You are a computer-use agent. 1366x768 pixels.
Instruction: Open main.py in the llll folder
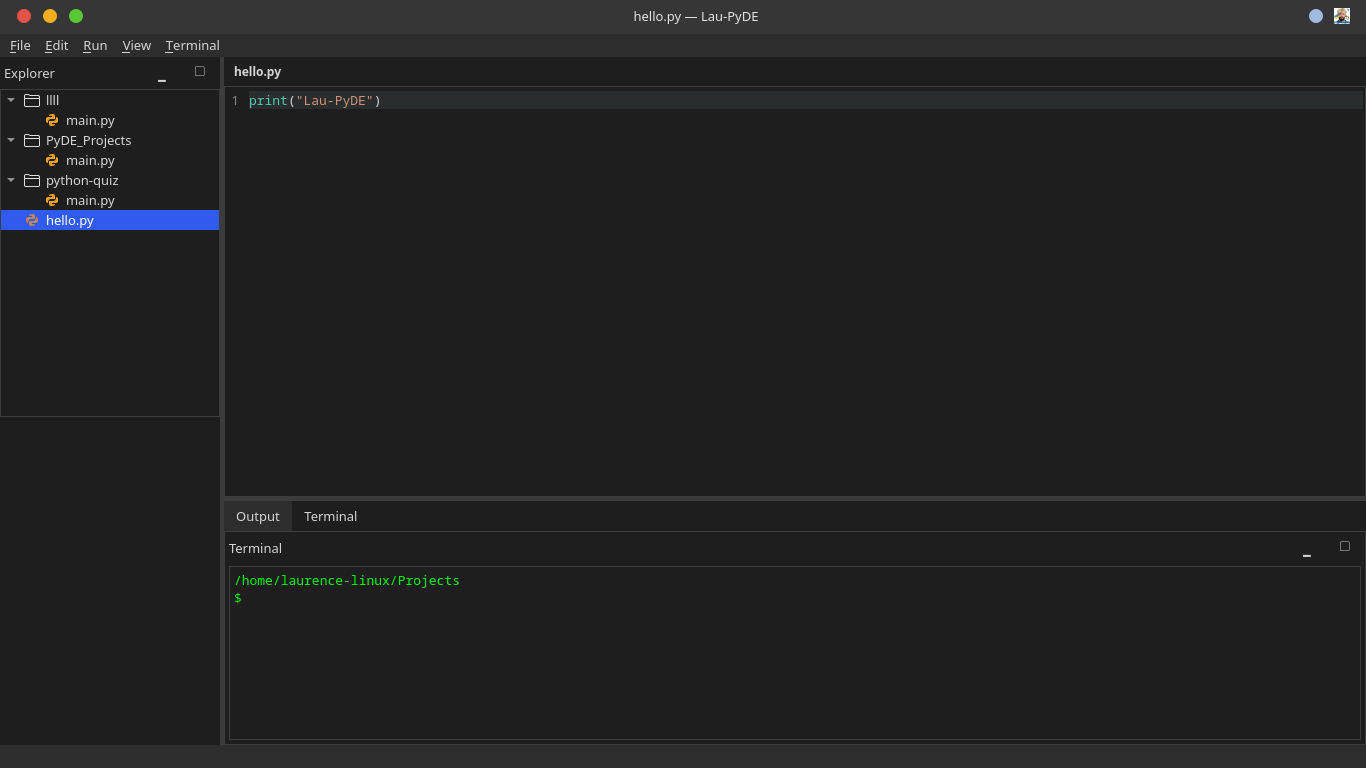click(x=90, y=120)
